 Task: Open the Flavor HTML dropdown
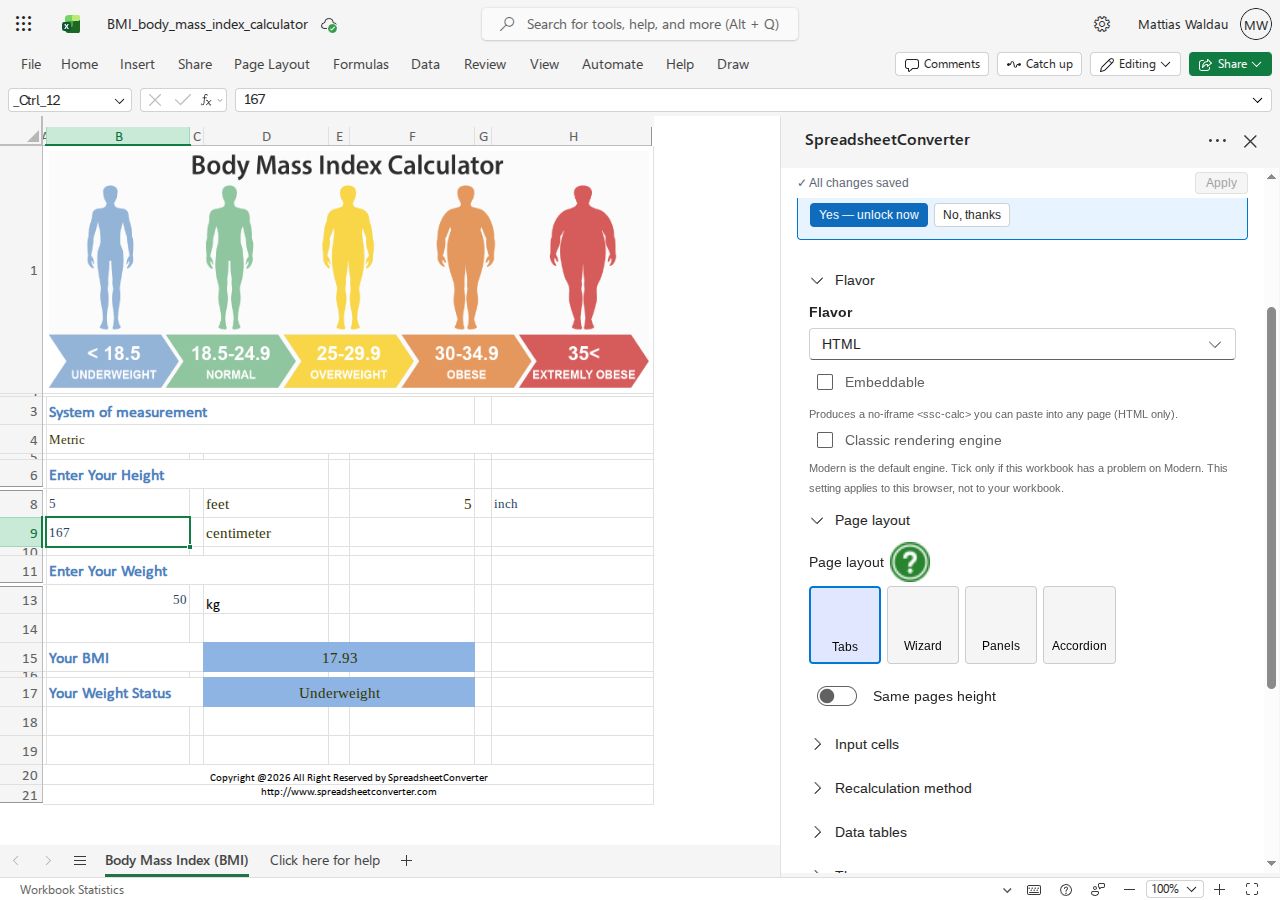coord(1022,344)
